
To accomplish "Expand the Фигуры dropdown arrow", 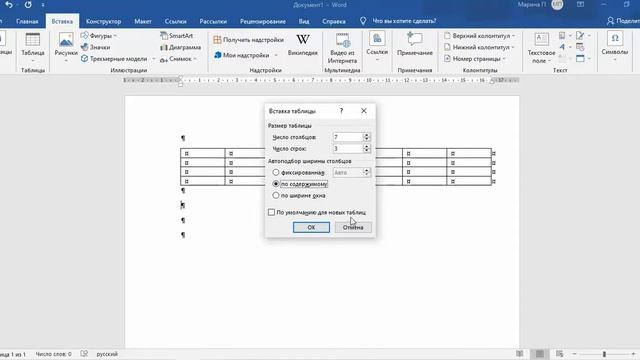I will 115,36.
